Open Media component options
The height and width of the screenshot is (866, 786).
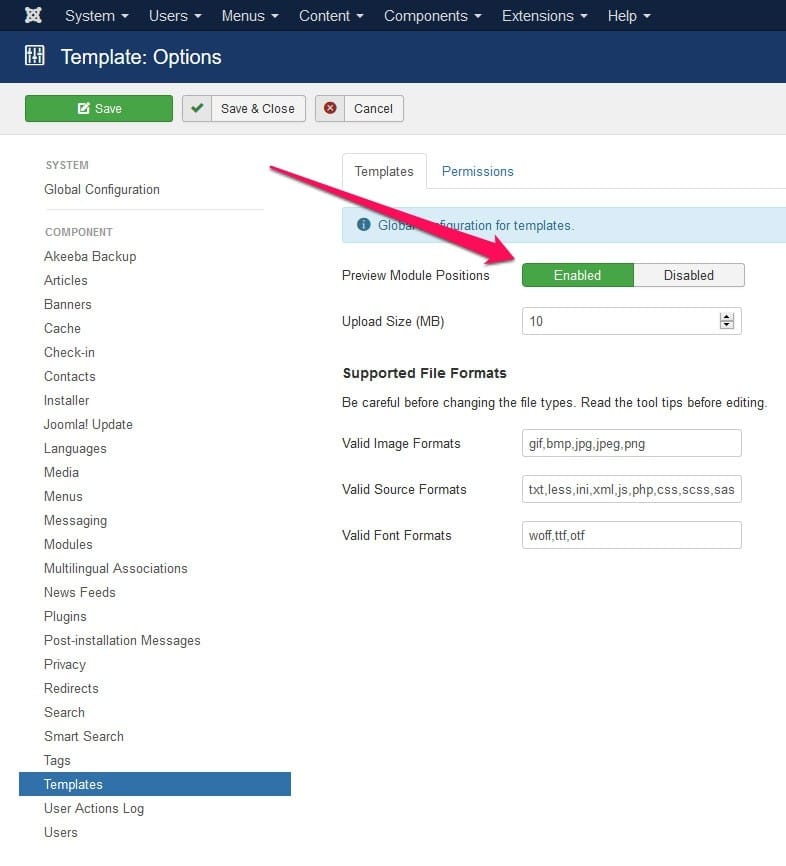[x=61, y=472]
